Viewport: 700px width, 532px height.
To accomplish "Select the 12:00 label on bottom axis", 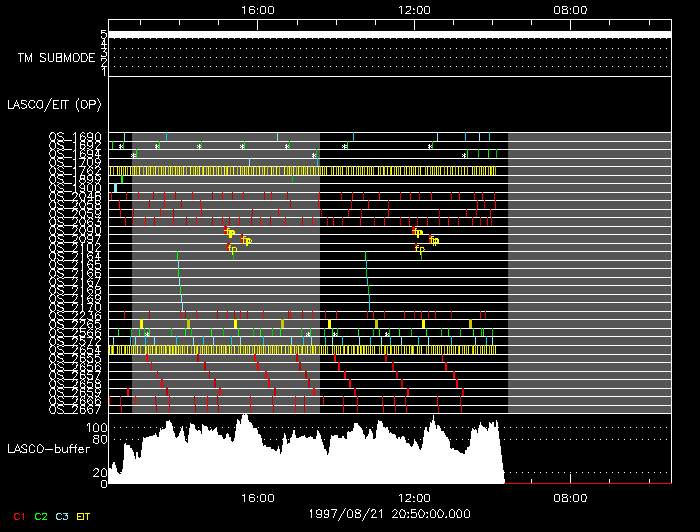I will (x=414, y=497).
